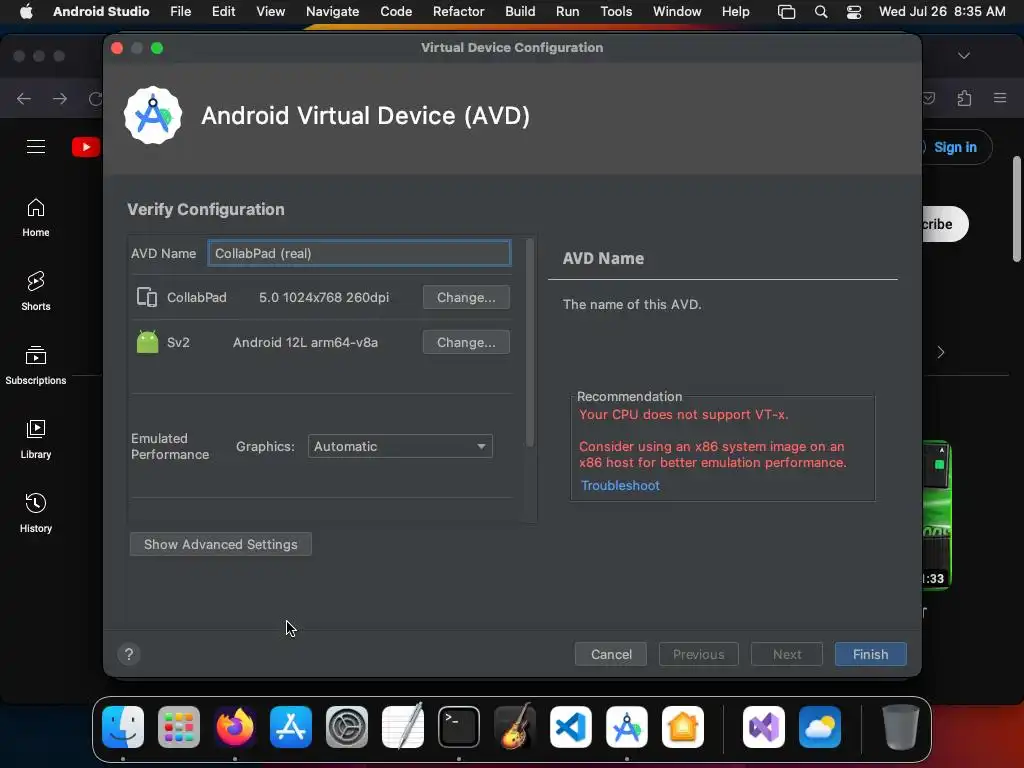Launch Firefox from the dock
1024x768 pixels.
[235, 727]
